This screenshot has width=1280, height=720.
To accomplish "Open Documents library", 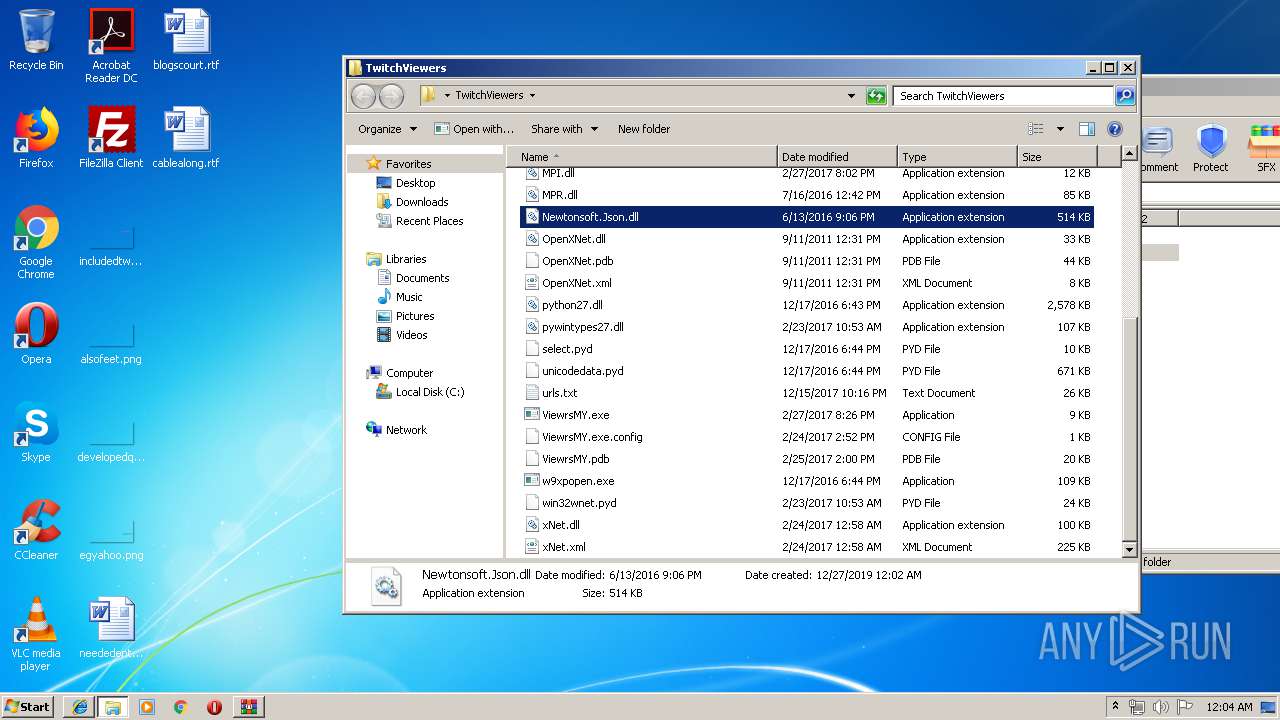I will tap(422, 278).
